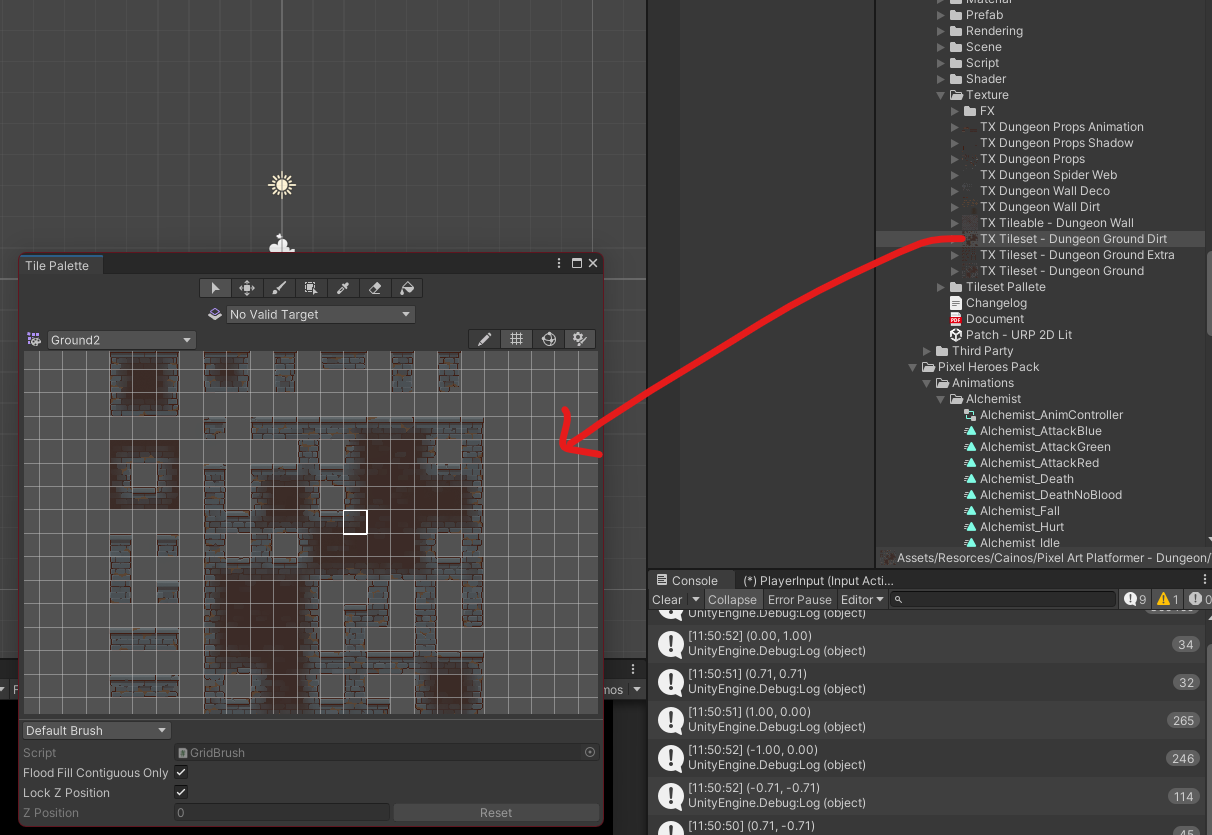Image resolution: width=1212 pixels, height=835 pixels.
Task: Uncheck Flood Fill Contiguous Only checkbox
Action: 181,772
